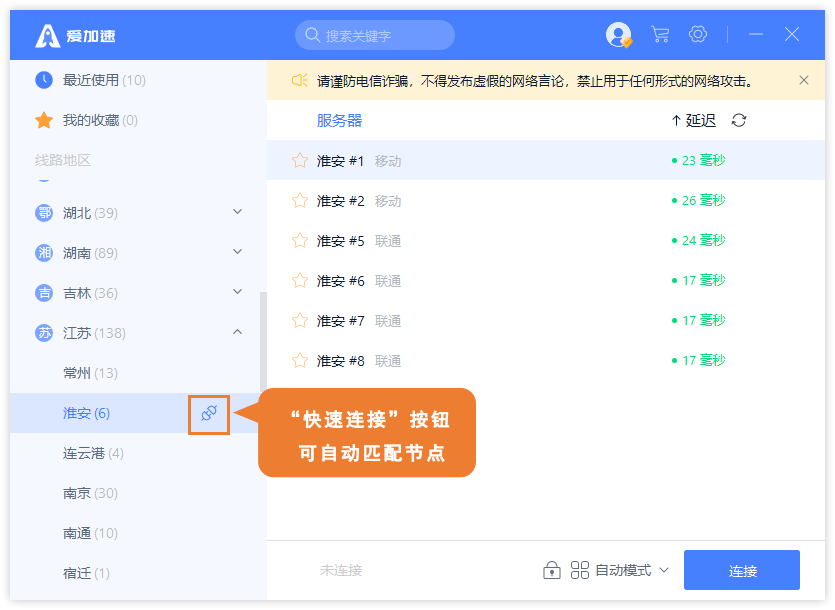Click the sidebar vertical scrollbar

(x=263, y=340)
